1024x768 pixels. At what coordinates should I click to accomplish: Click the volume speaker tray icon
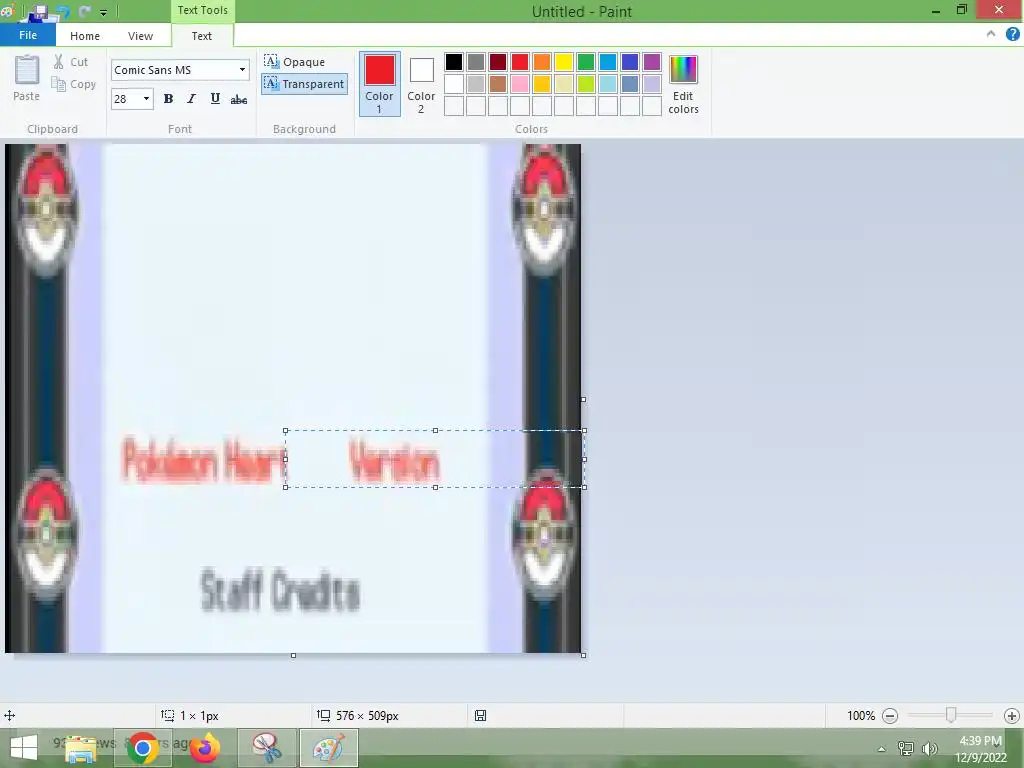pyautogui.click(x=929, y=748)
